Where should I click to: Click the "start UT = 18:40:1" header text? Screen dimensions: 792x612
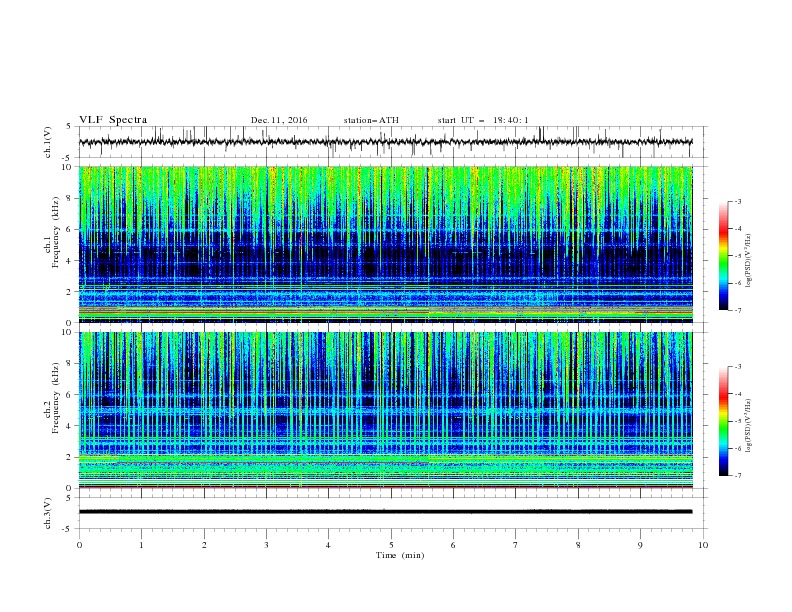pos(483,120)
